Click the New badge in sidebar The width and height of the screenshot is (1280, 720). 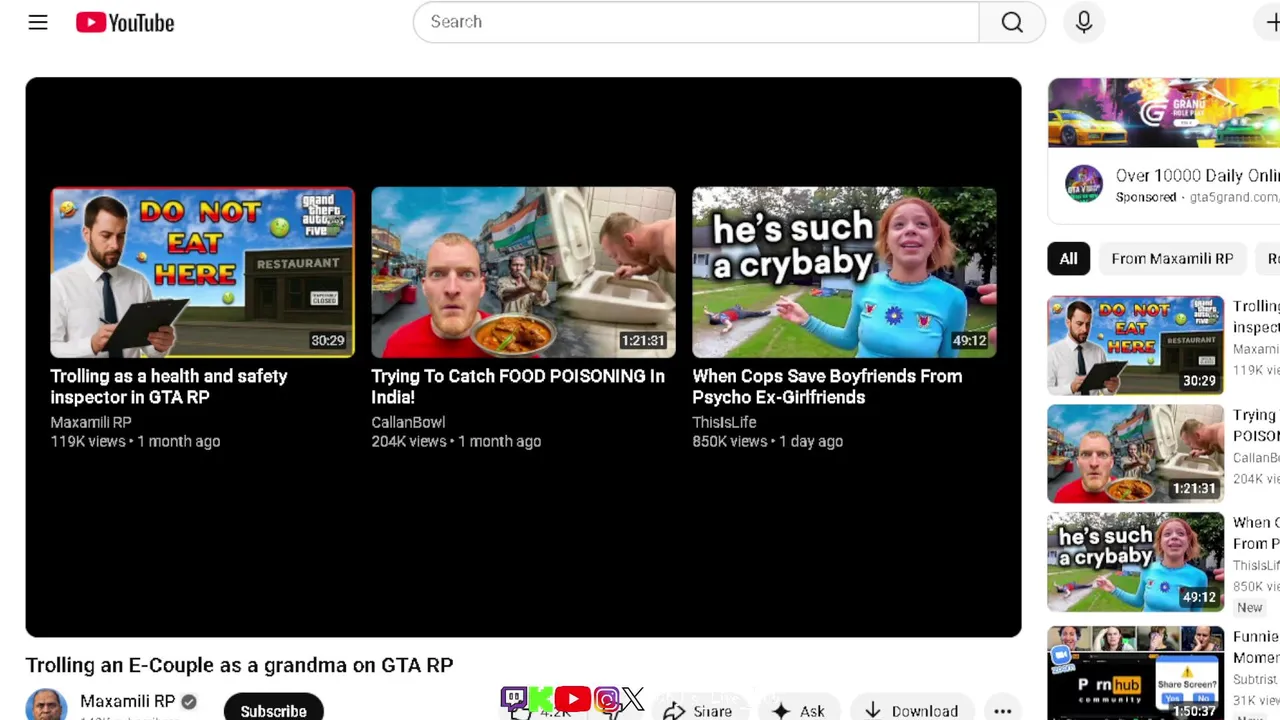[1250, 607]
